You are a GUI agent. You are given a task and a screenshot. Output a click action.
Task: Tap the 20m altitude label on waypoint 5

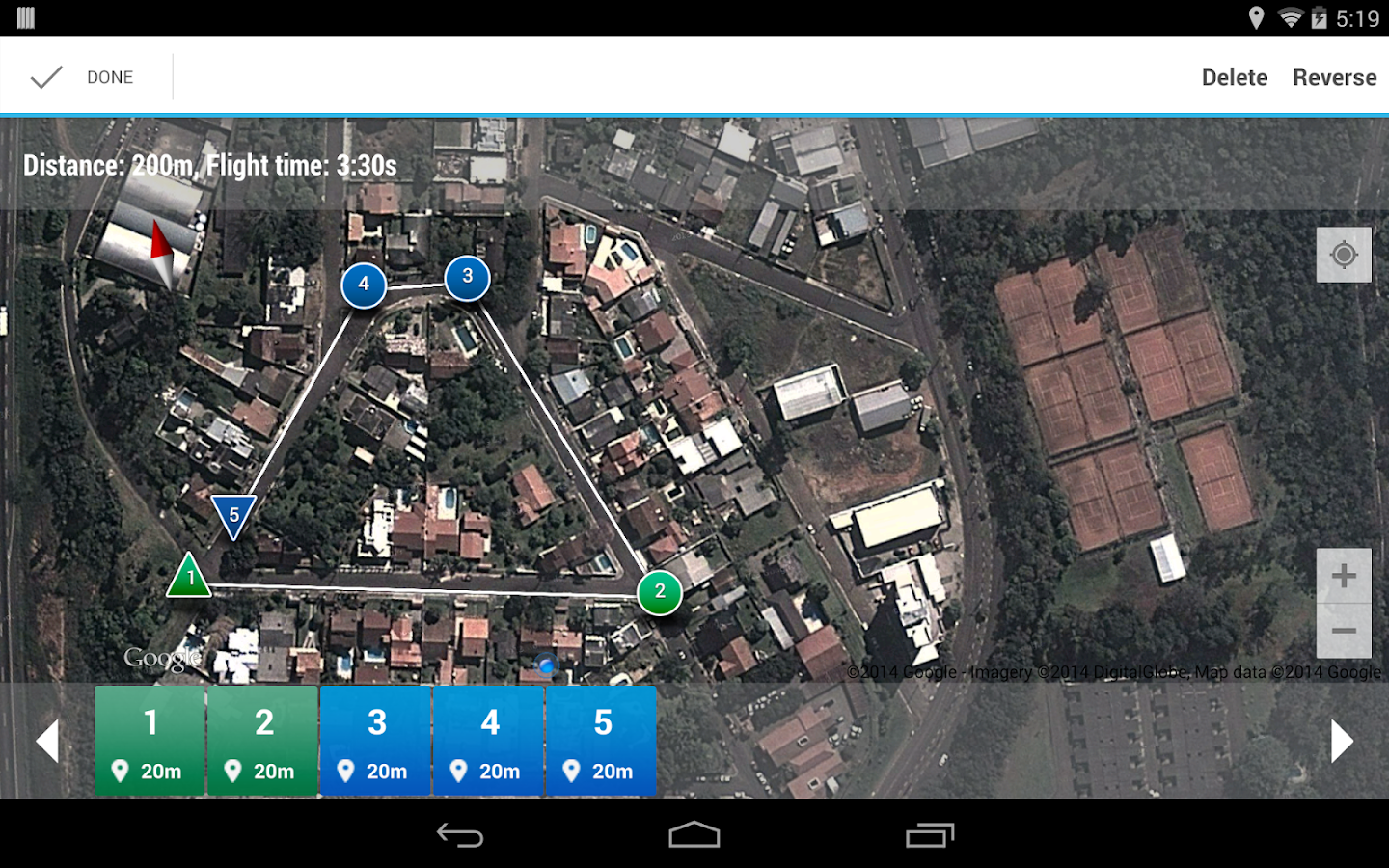coord(614,771)
